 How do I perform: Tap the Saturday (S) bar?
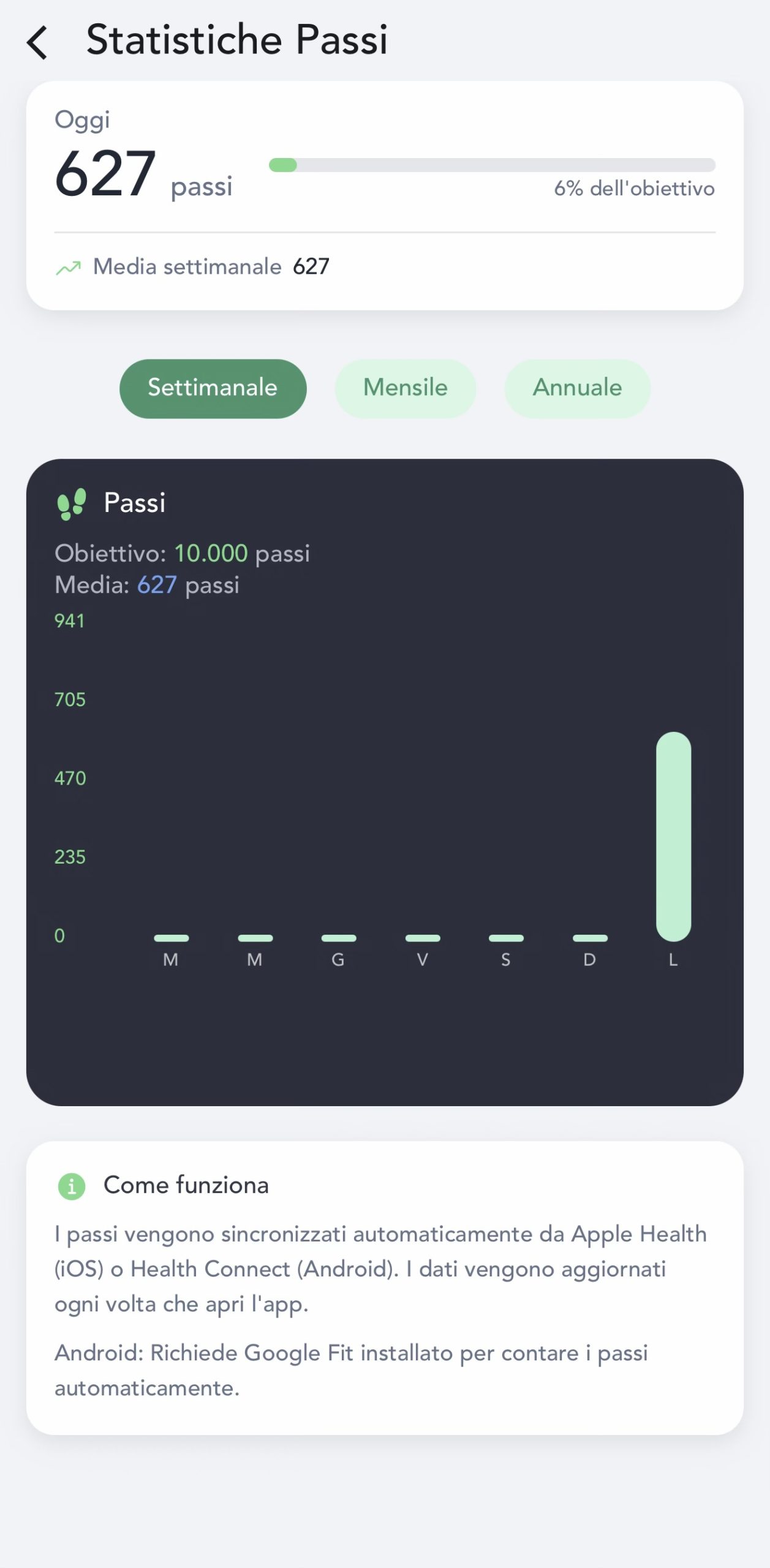coord(506,938)
